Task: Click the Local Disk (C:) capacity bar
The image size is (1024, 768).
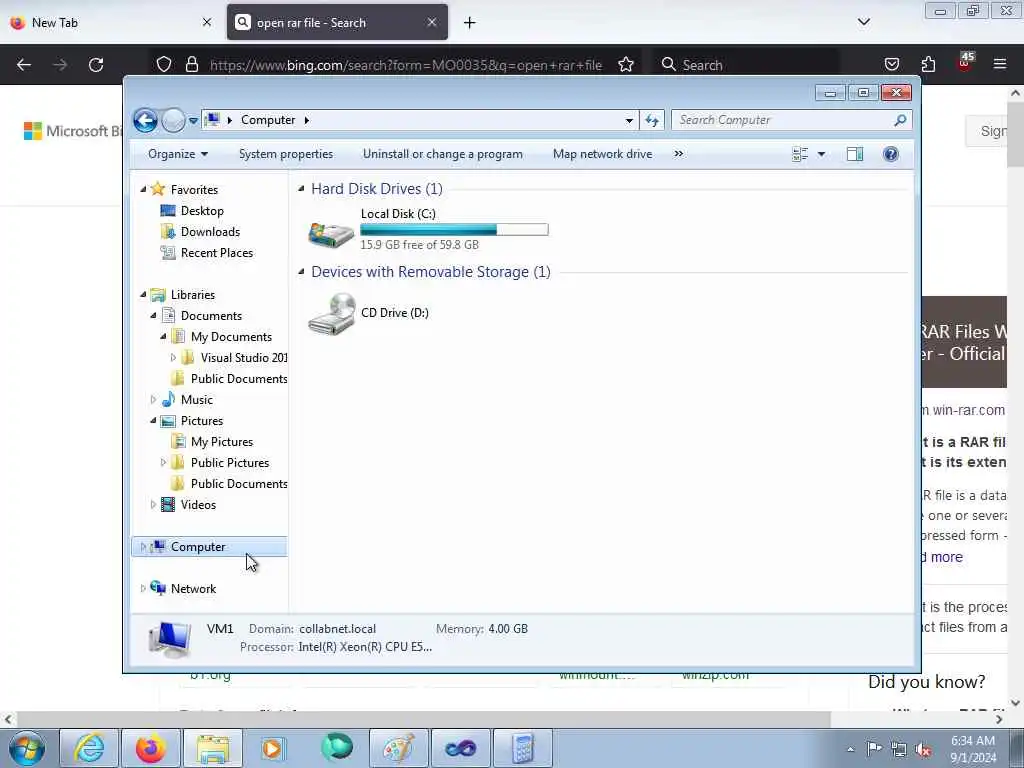Action: pos(455,229)
